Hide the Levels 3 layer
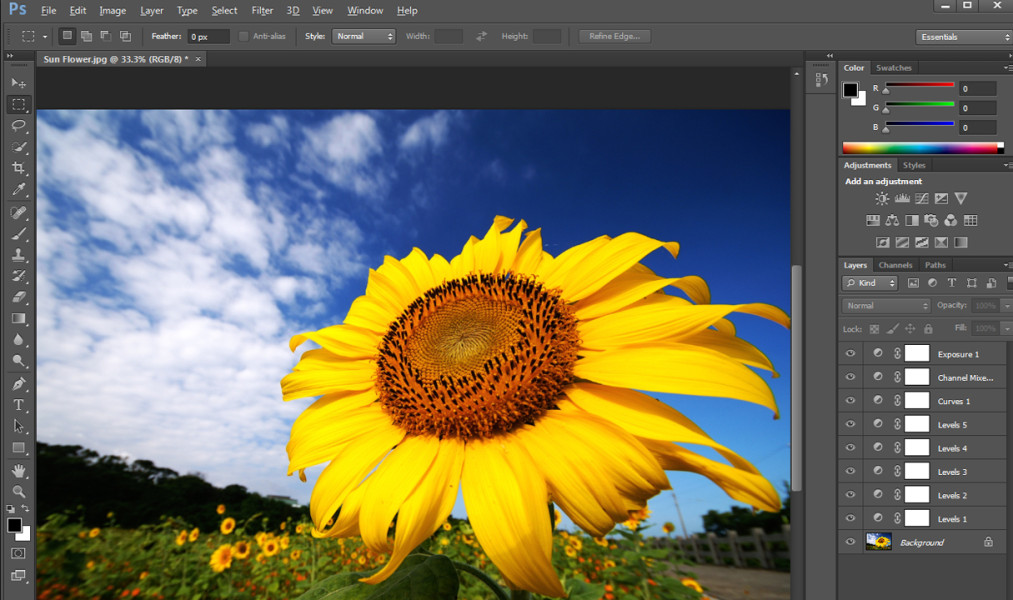The width and height of the screenshot is (1013, 600). (x=850, y=471)
